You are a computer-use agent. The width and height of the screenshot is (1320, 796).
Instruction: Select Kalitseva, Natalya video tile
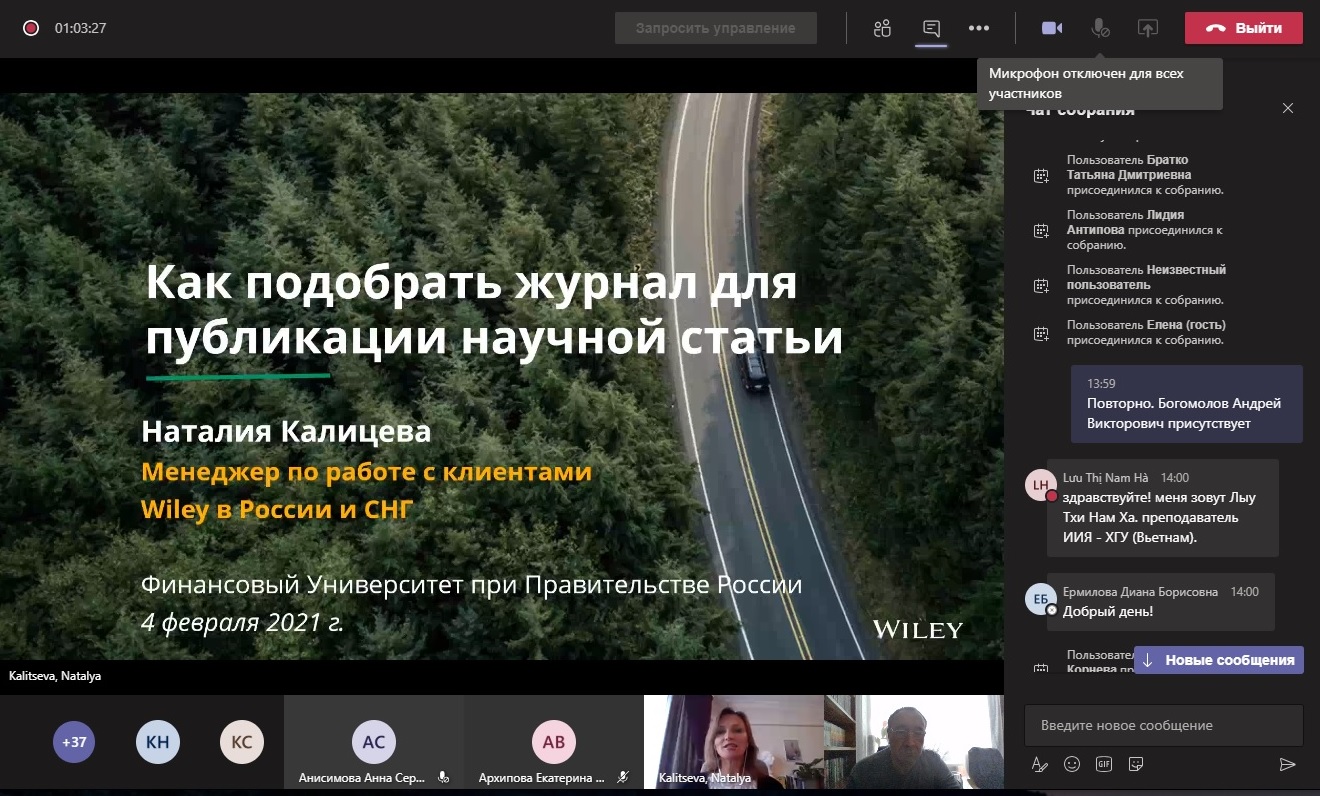click(734, 742)
